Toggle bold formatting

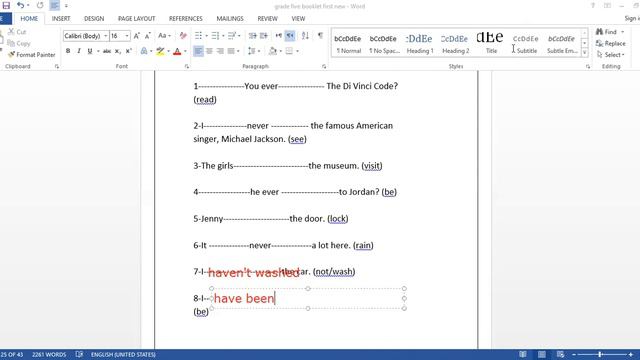[x=68, y=51]
